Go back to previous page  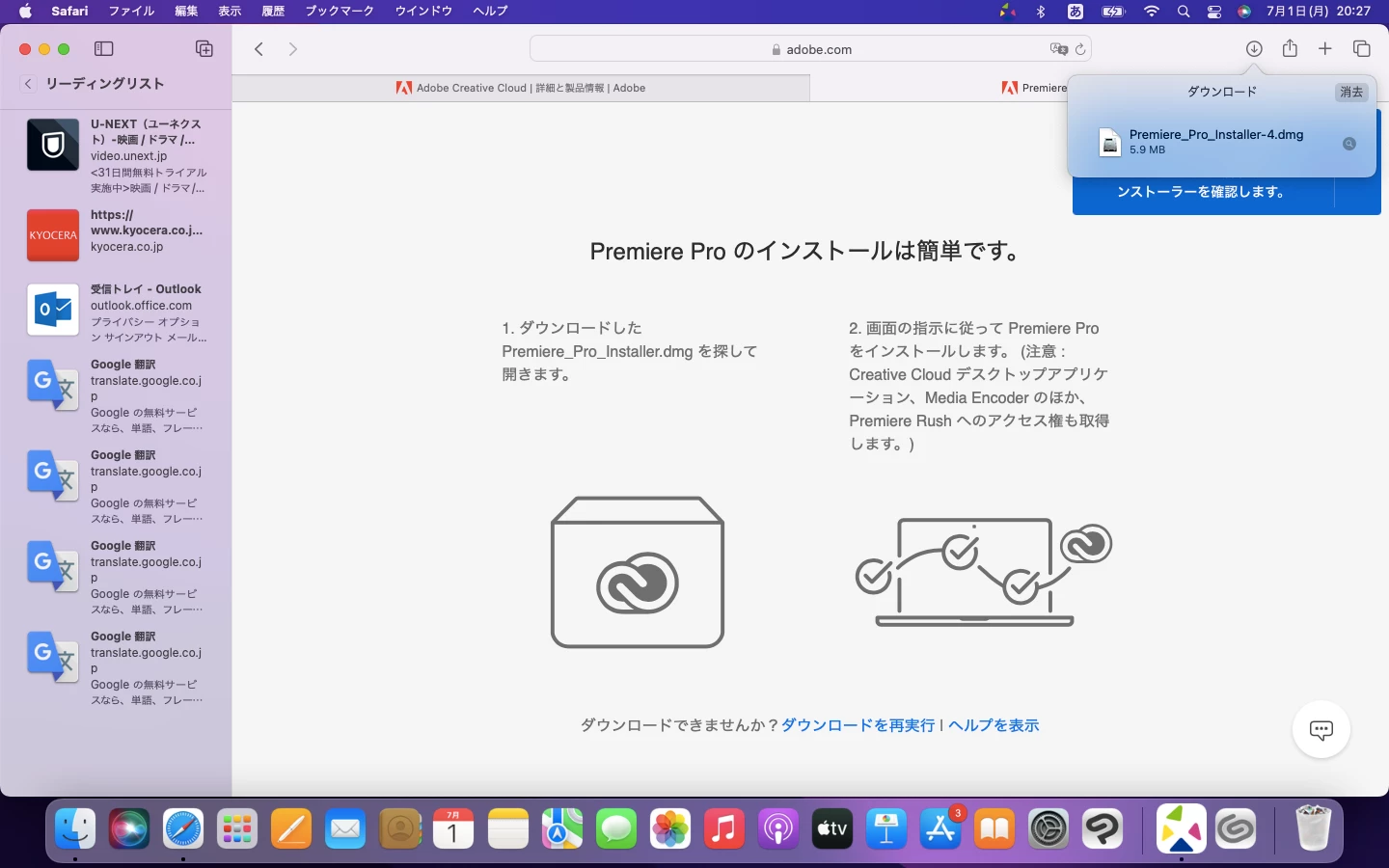pyautogui.click(x=259, y=49)
